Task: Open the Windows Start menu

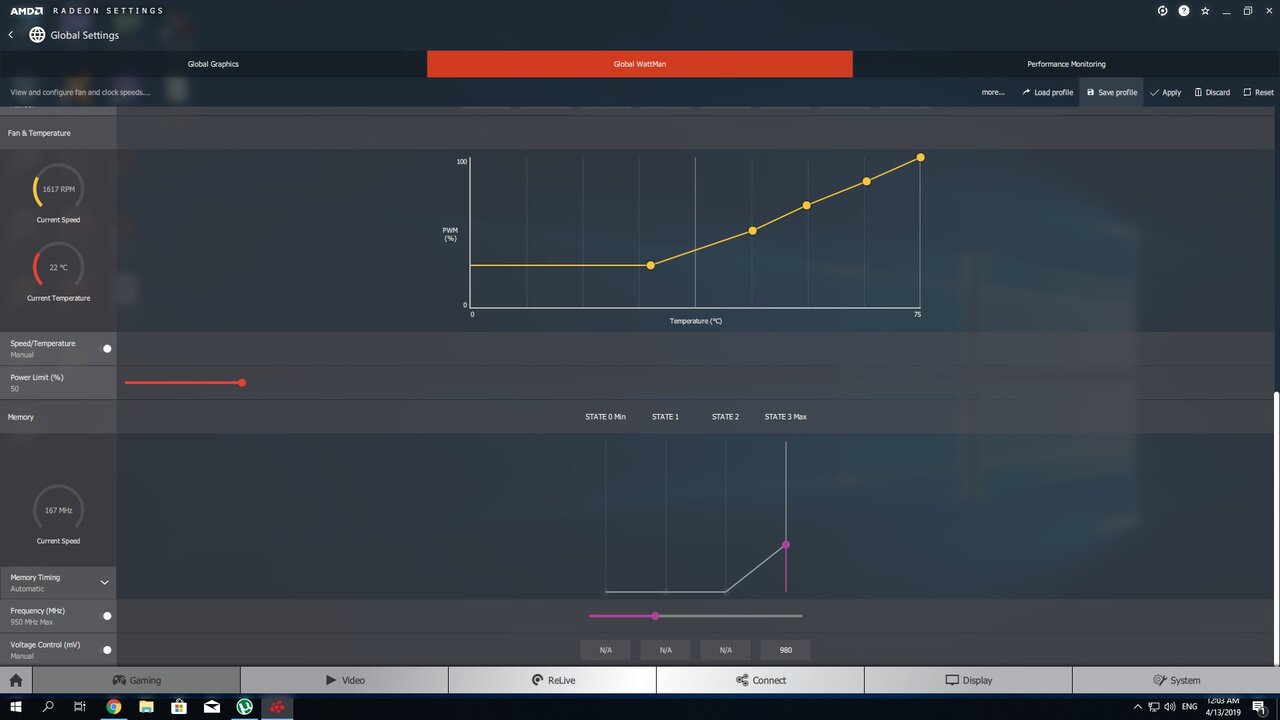Action: [x=15, y=707]
